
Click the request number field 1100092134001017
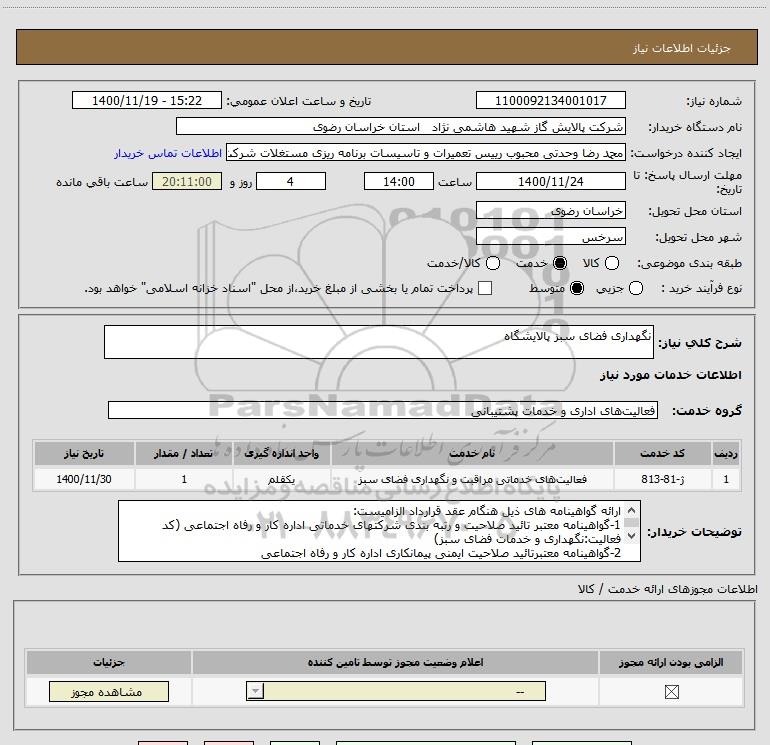click(550, 101)
